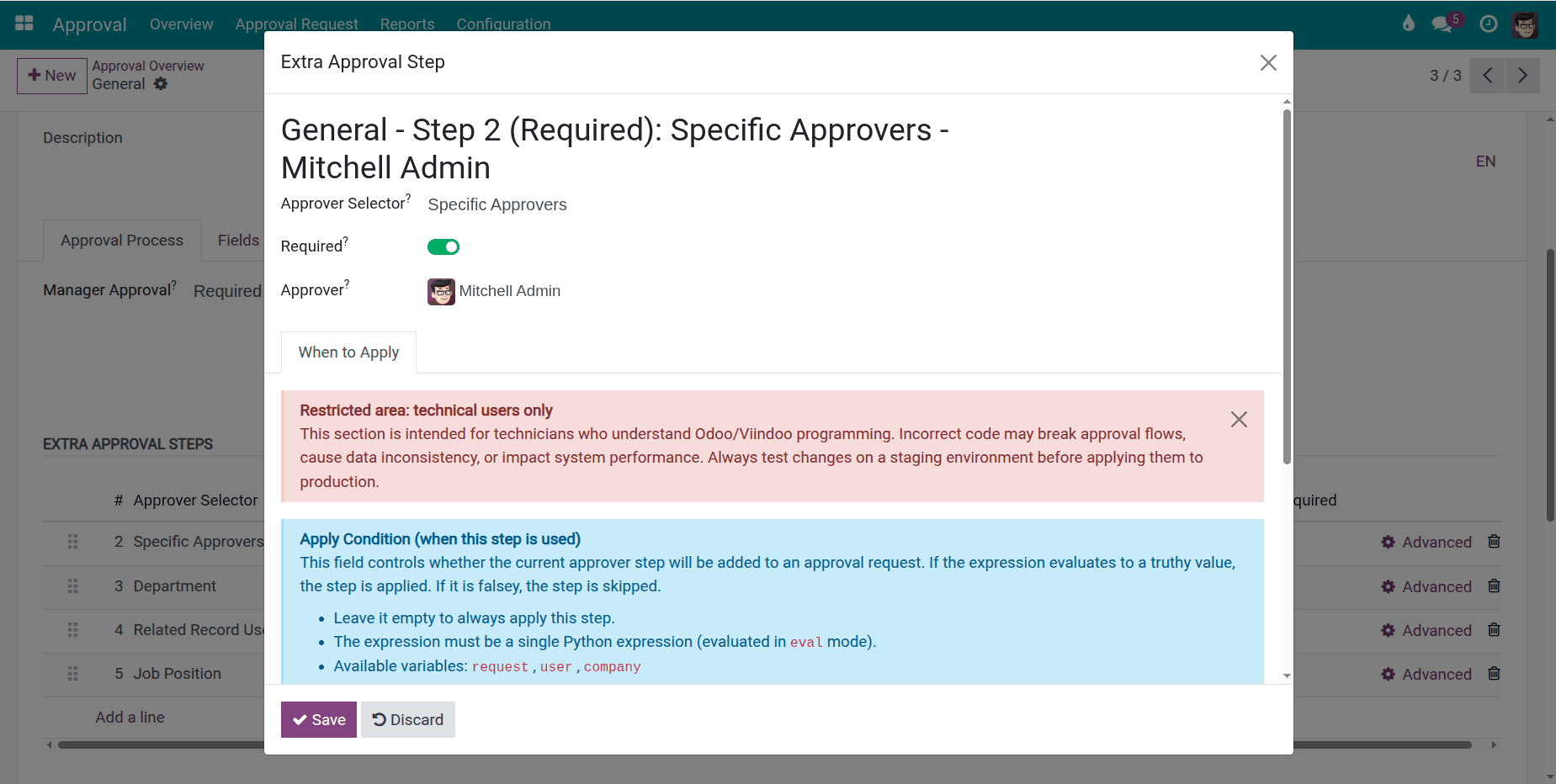The height and width of the screenshot is (784, 1556).
Task: Click the gear icon next to General
Action: 160,84
